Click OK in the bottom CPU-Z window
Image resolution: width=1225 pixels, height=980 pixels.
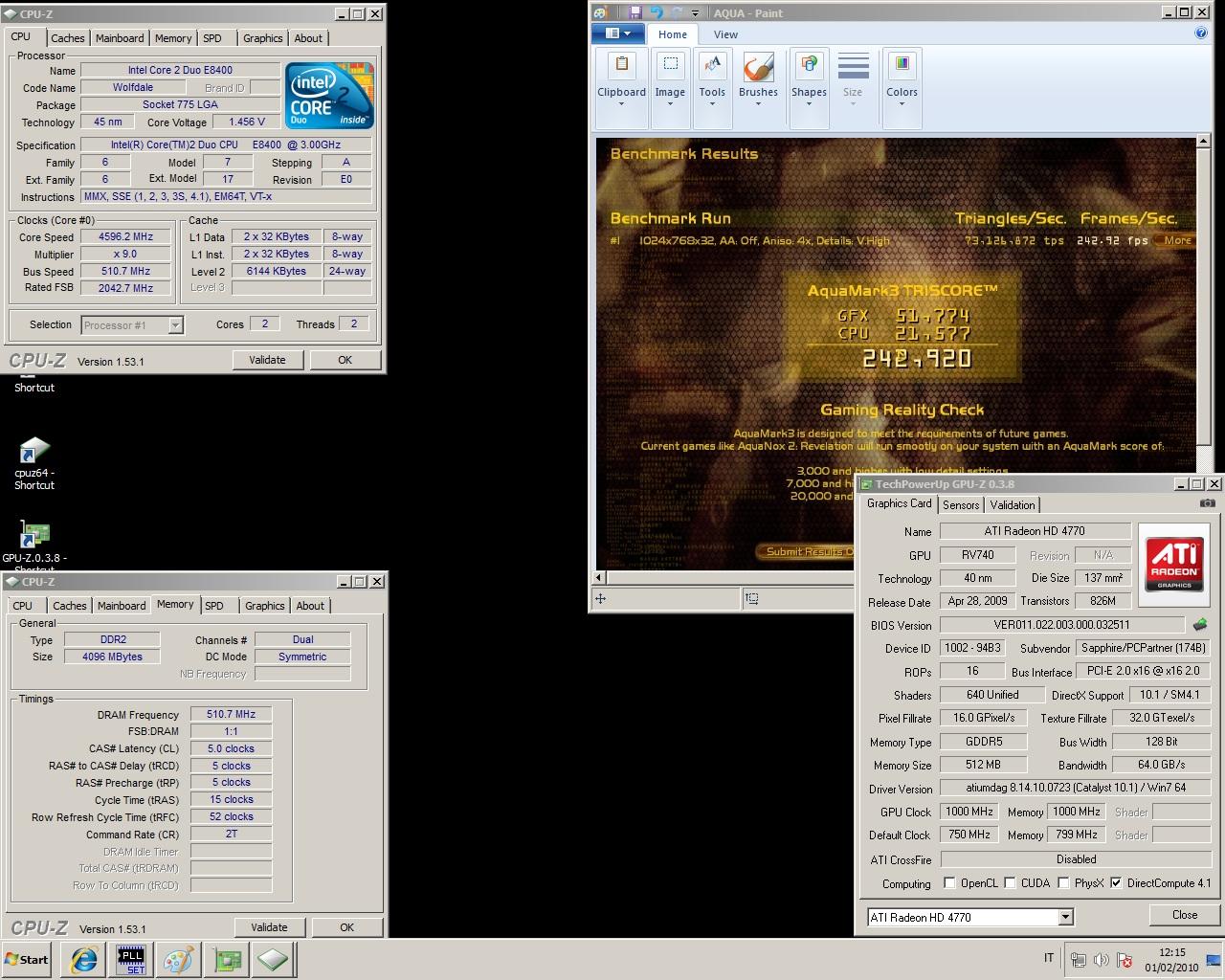point(347,927)
